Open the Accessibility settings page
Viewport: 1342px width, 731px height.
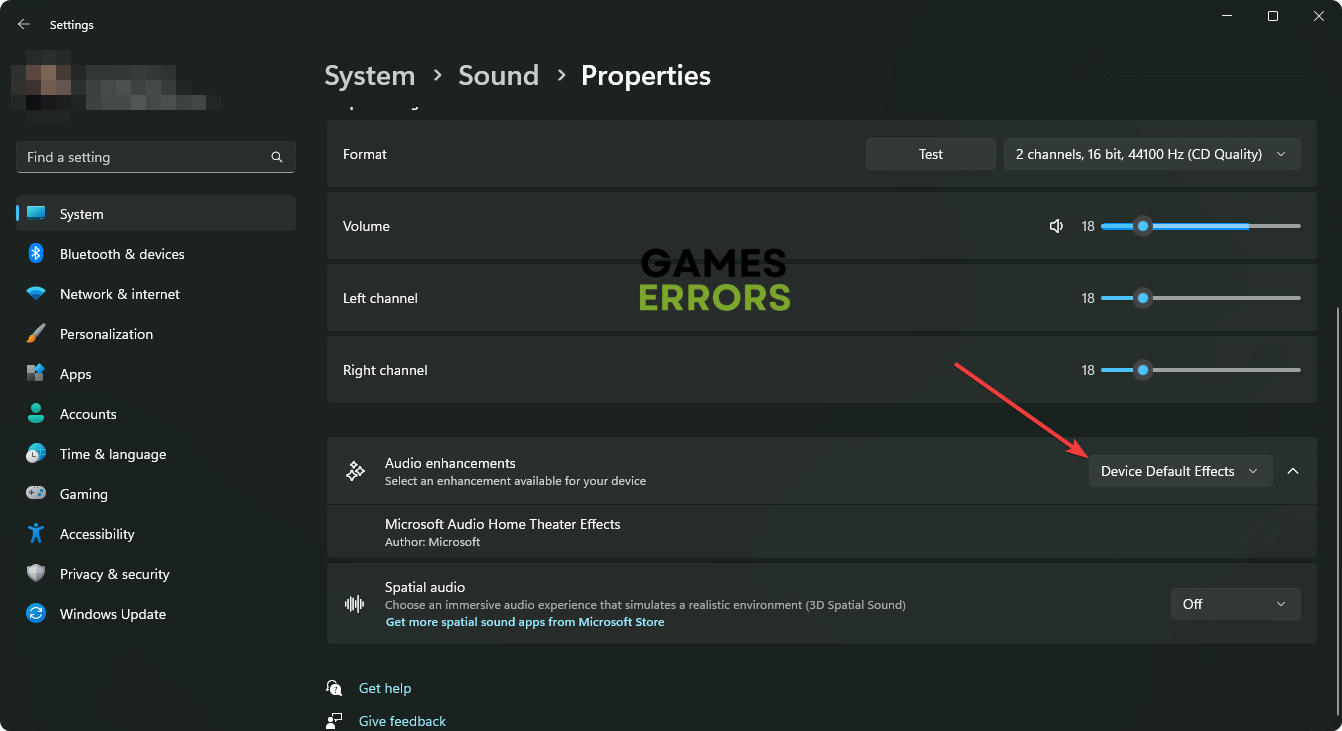[x=96, y=534]
